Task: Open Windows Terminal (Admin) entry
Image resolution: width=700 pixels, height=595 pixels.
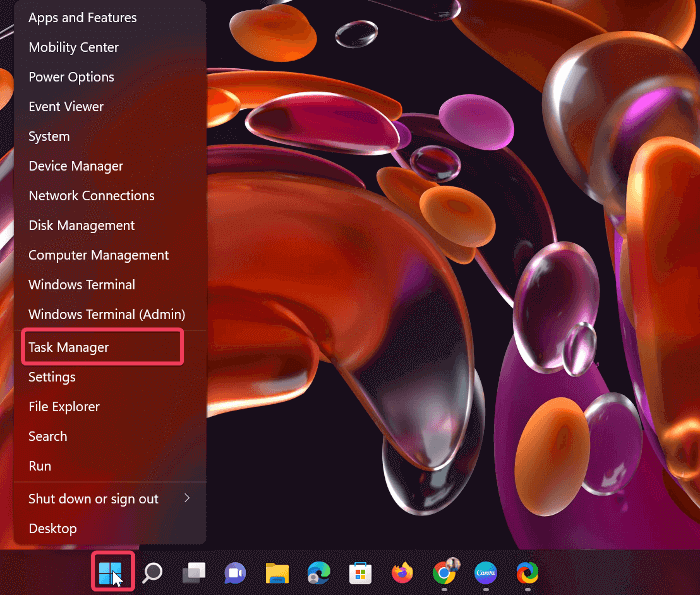Action: 107,314
